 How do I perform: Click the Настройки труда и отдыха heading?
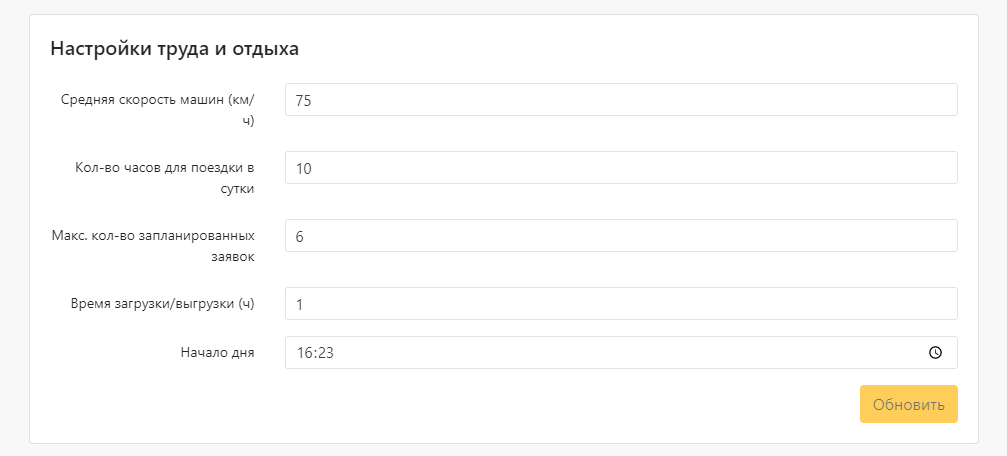[175, 49]
